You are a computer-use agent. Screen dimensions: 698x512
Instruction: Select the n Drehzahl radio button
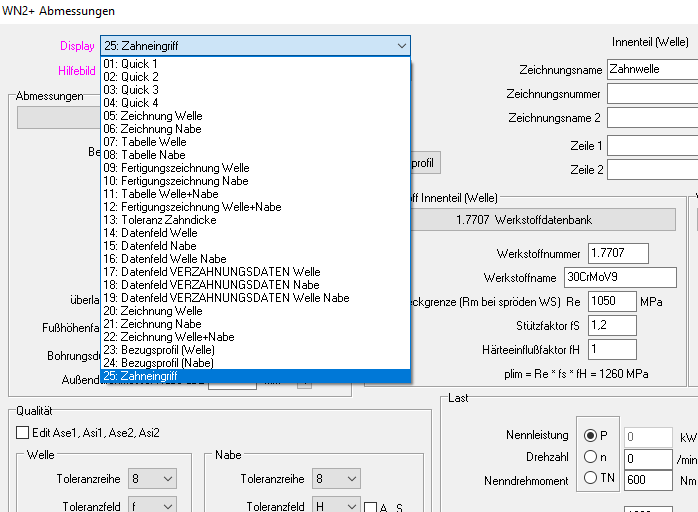pyautogui.click(x=590, y=458)
